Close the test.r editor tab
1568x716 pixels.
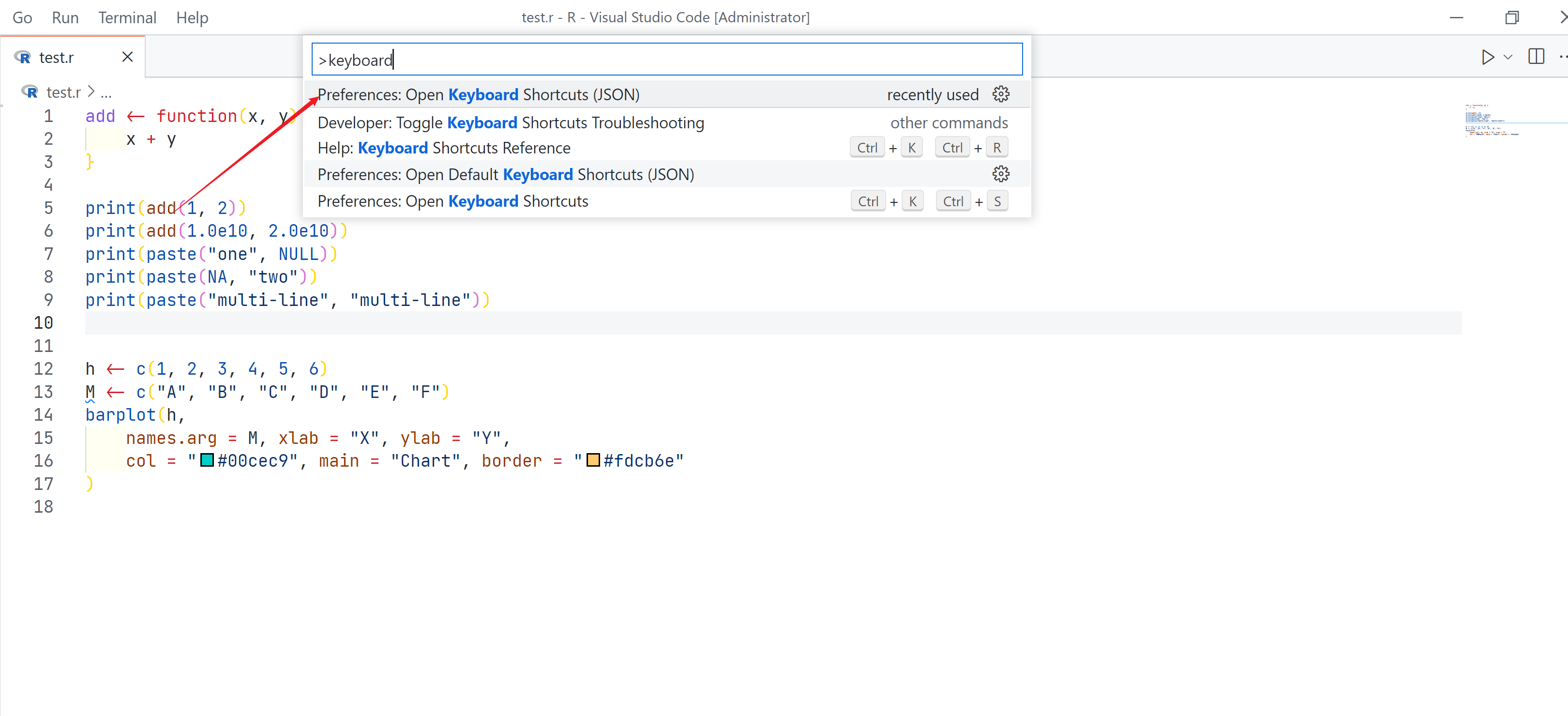(x=127, y=57)
